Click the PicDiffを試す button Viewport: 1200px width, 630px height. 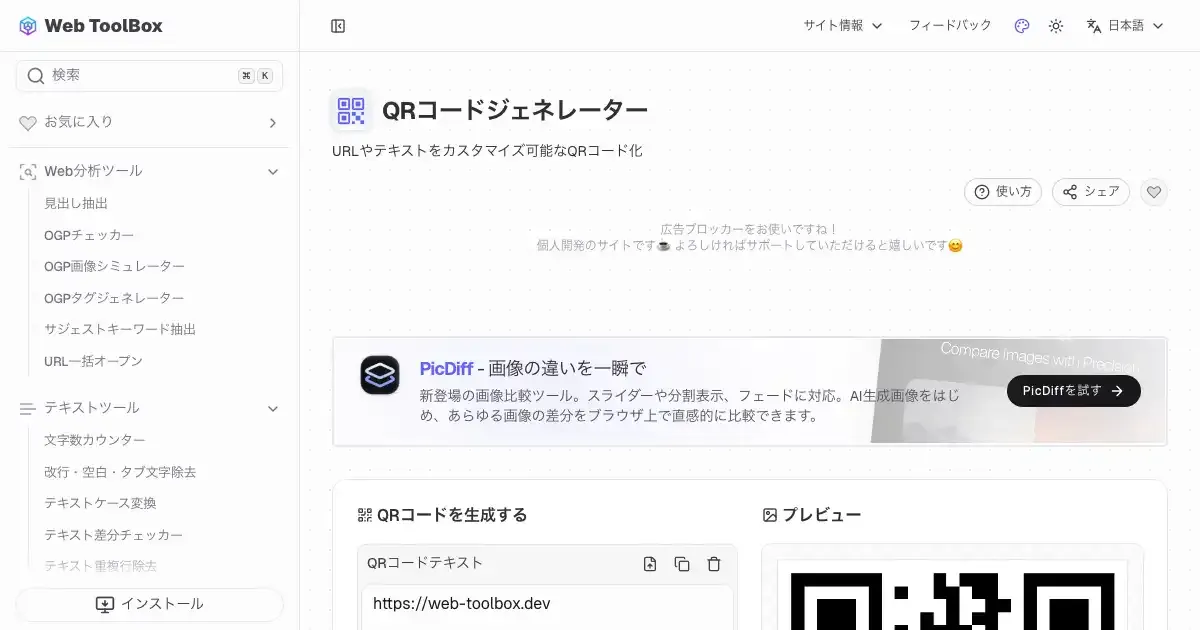coord(1073,391)
